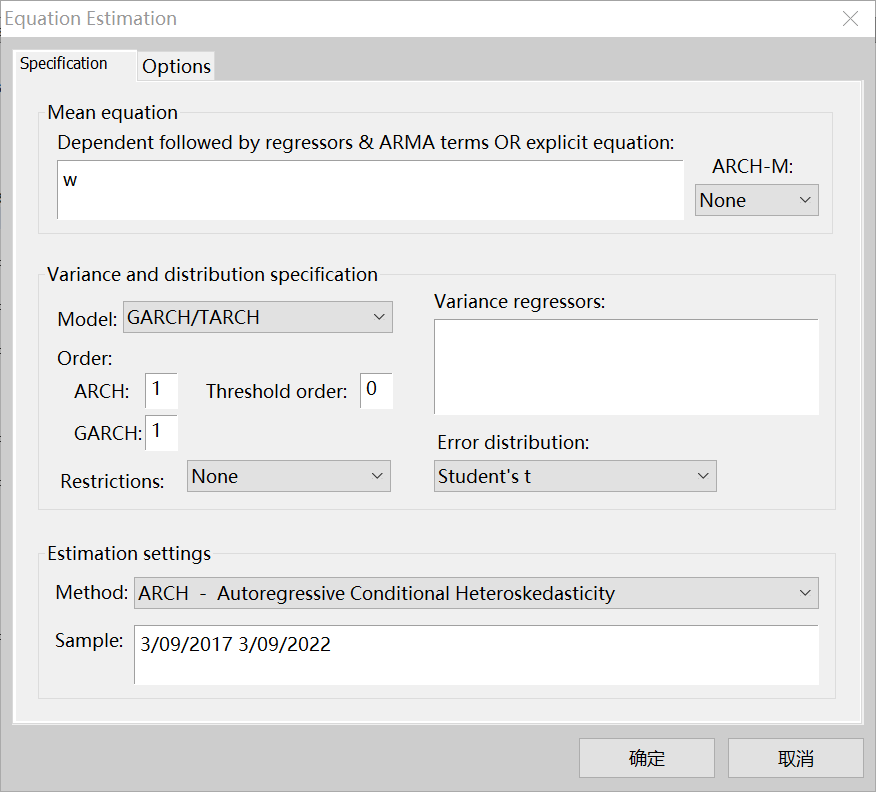Open Error distribution Student's t dropdown
The image size is (876, 792).
tap(575, 476)
